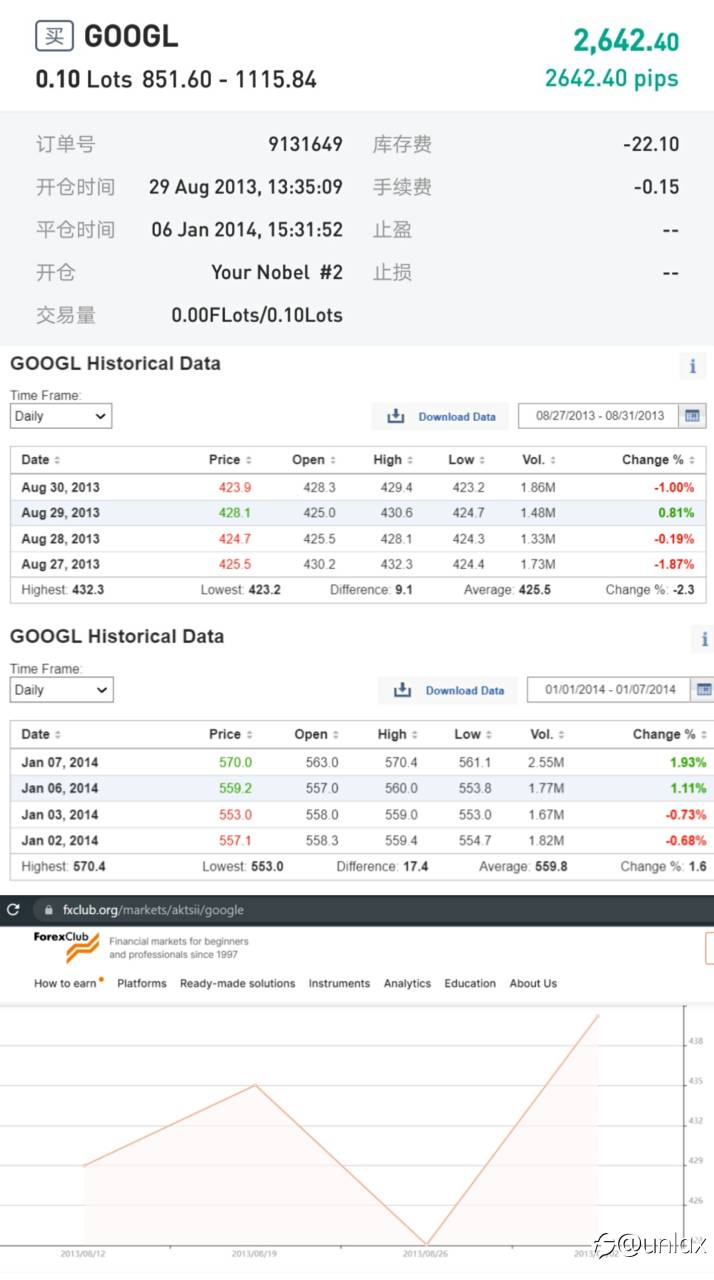The height and width of the screenshot is (1280, 714).
Task: Open calendar icon for 01/01/2014 date range
Action: click(x=703, y=689)
